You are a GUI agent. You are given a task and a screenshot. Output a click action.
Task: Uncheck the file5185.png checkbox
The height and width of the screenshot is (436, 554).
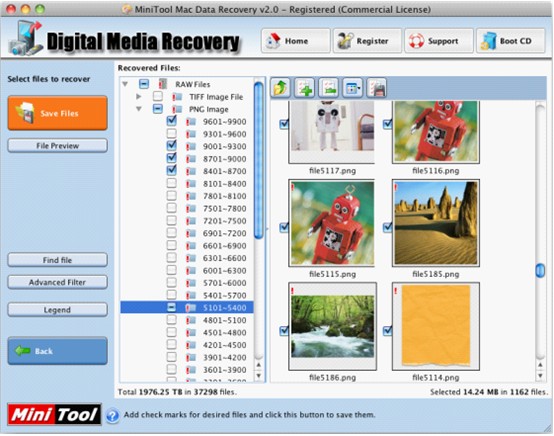(388, 227)
